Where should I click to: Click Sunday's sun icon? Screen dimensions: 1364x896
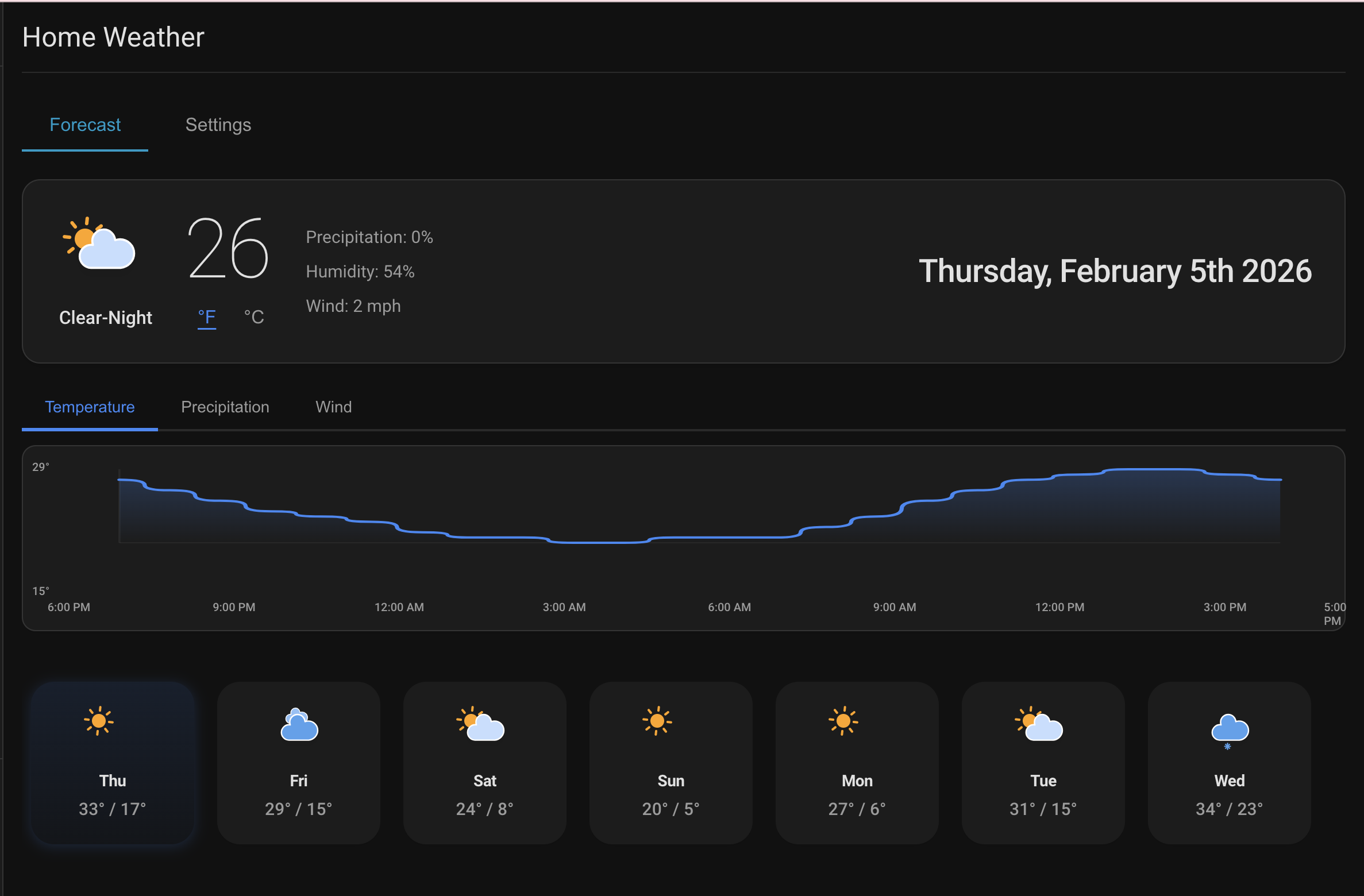coord(657,721)
